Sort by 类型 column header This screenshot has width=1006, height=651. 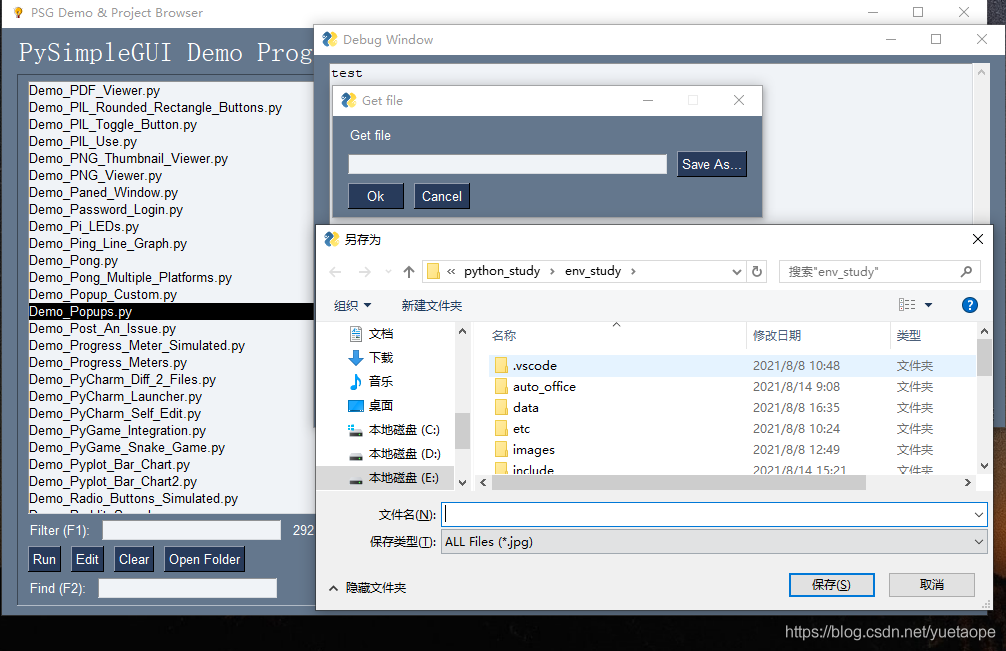pyautogui.click(x=908, y=335)
